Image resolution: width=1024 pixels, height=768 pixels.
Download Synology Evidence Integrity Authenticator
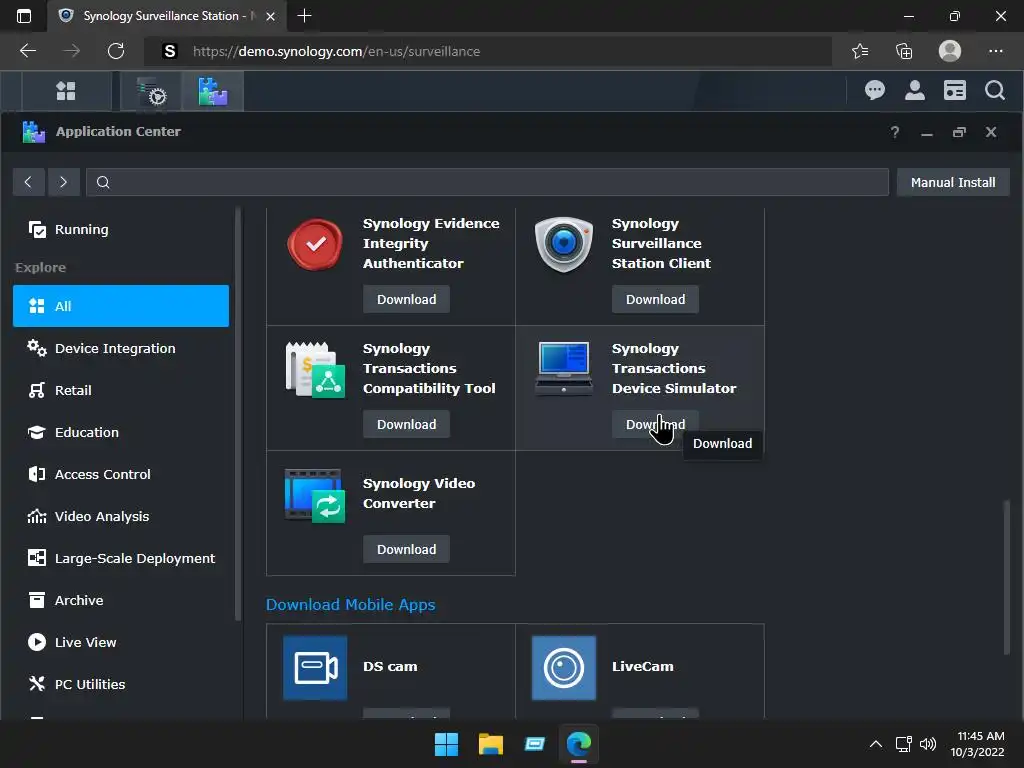(406, 299)
